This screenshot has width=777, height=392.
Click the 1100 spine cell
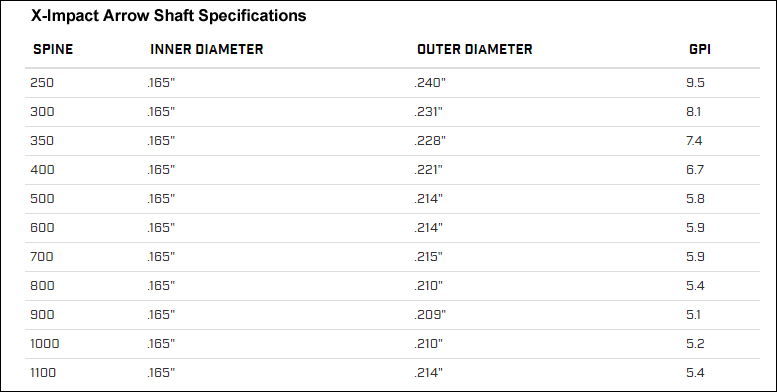(x=43, y=373)
